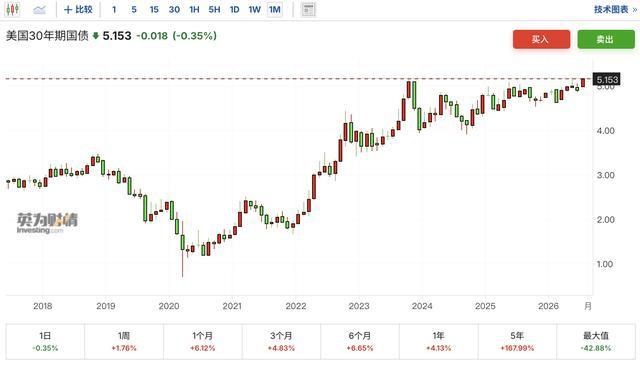Click the news panel icon in the toolbar

[308, 9]
